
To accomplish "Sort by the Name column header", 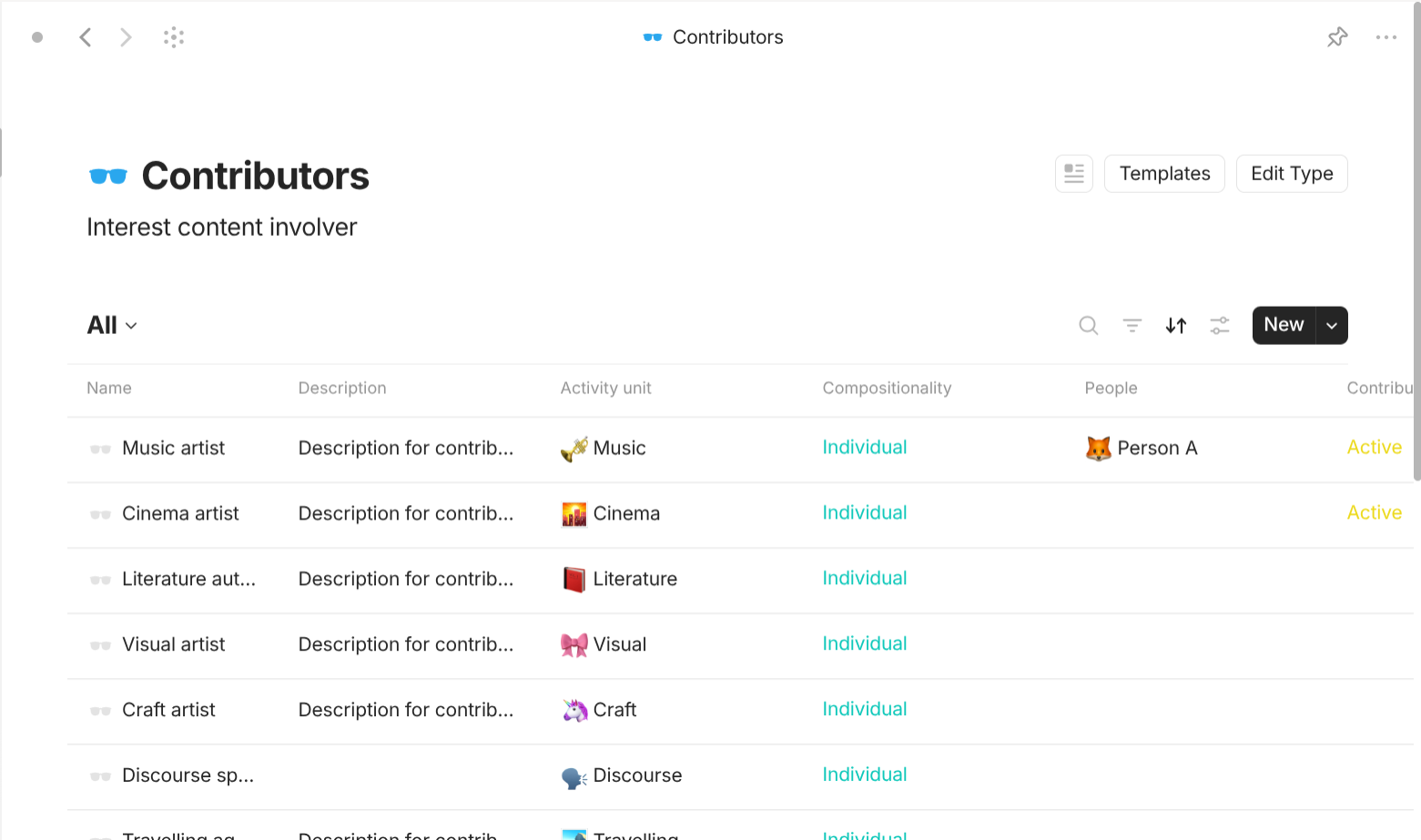I will click(x=108, y=388).
